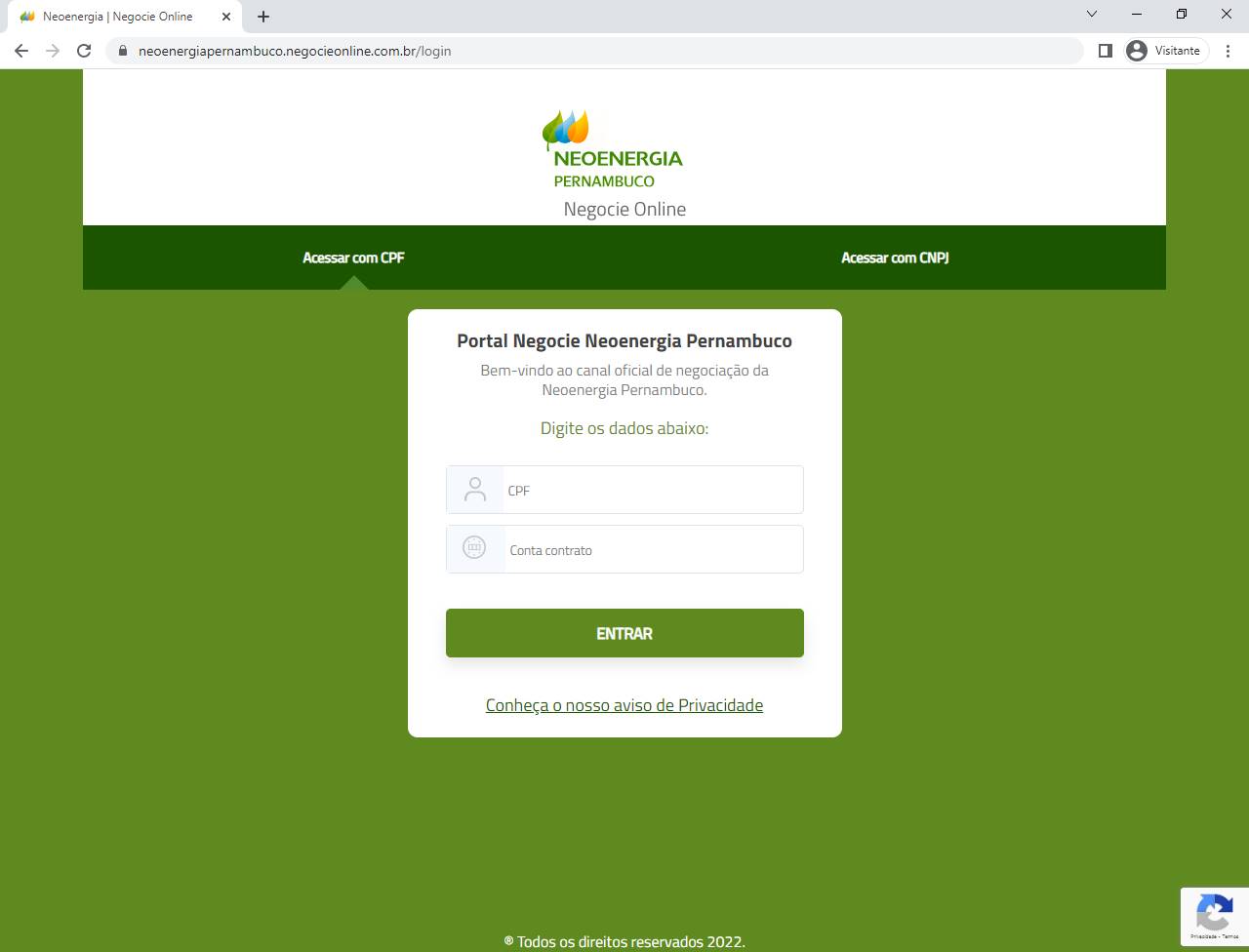Switch to Acessar com CNPJ tab
1249x952 pixels.
(x=895, y=258)
